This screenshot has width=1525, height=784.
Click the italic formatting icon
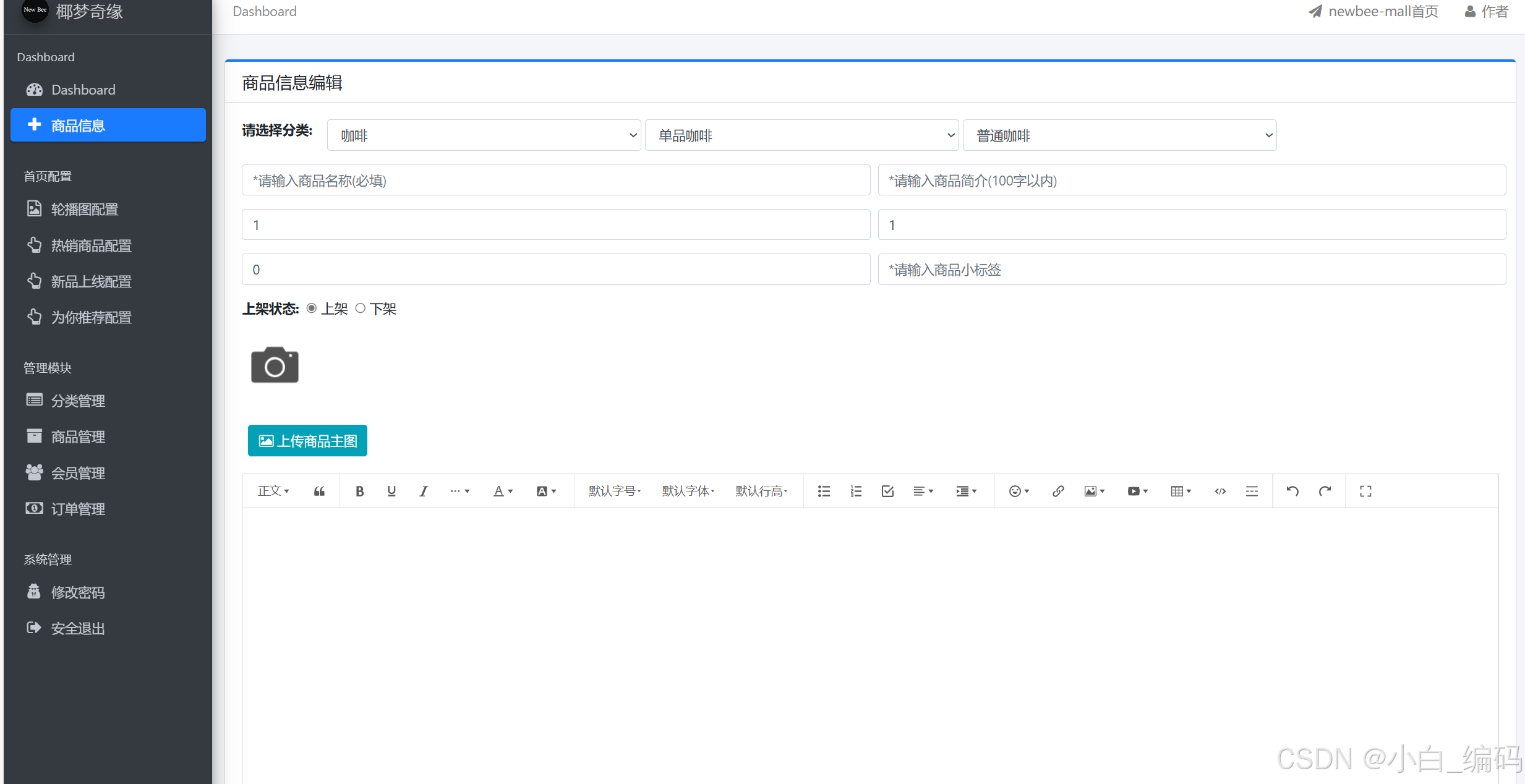[x=424, y=491]
